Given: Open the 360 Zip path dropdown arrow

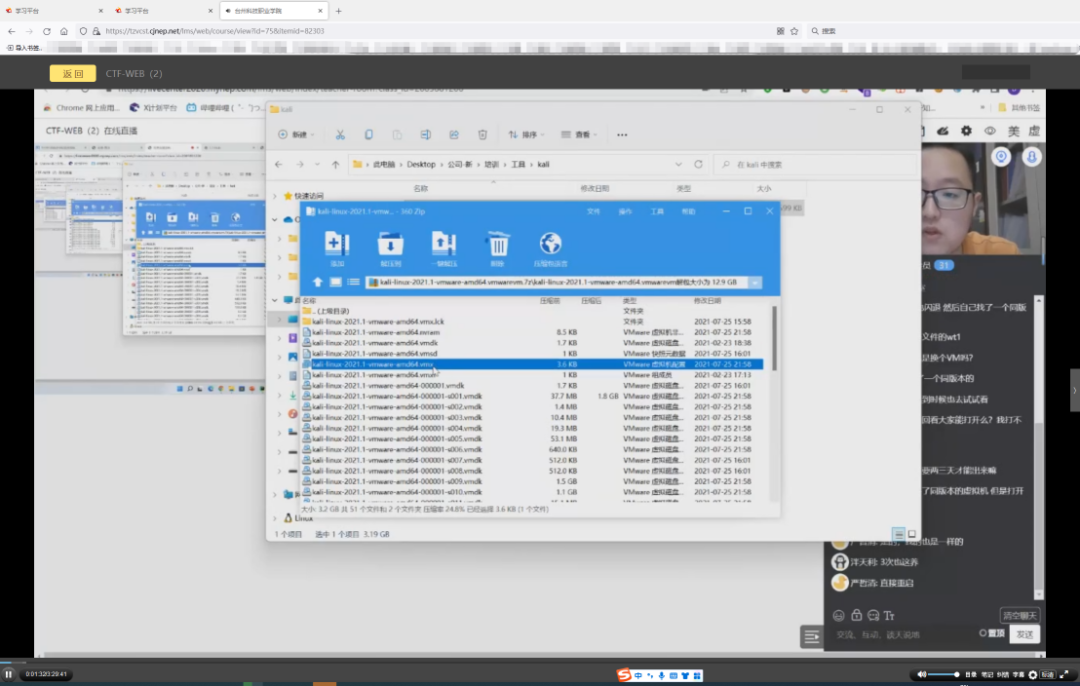Looking at the screenshot, I should click(755, 282).
